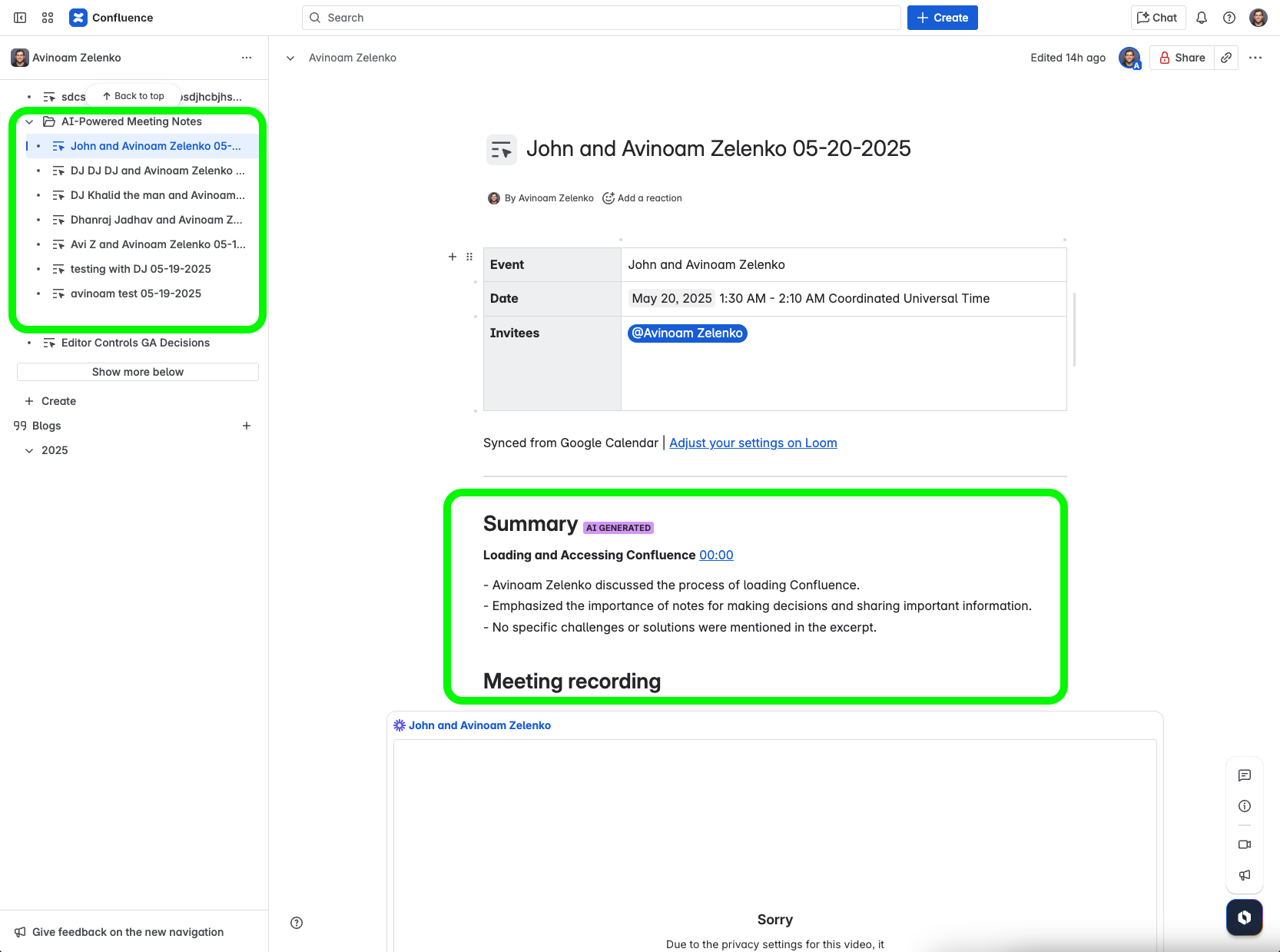Click the floating Loom button
This screenshot has width=1280, height=952.
1244,917
